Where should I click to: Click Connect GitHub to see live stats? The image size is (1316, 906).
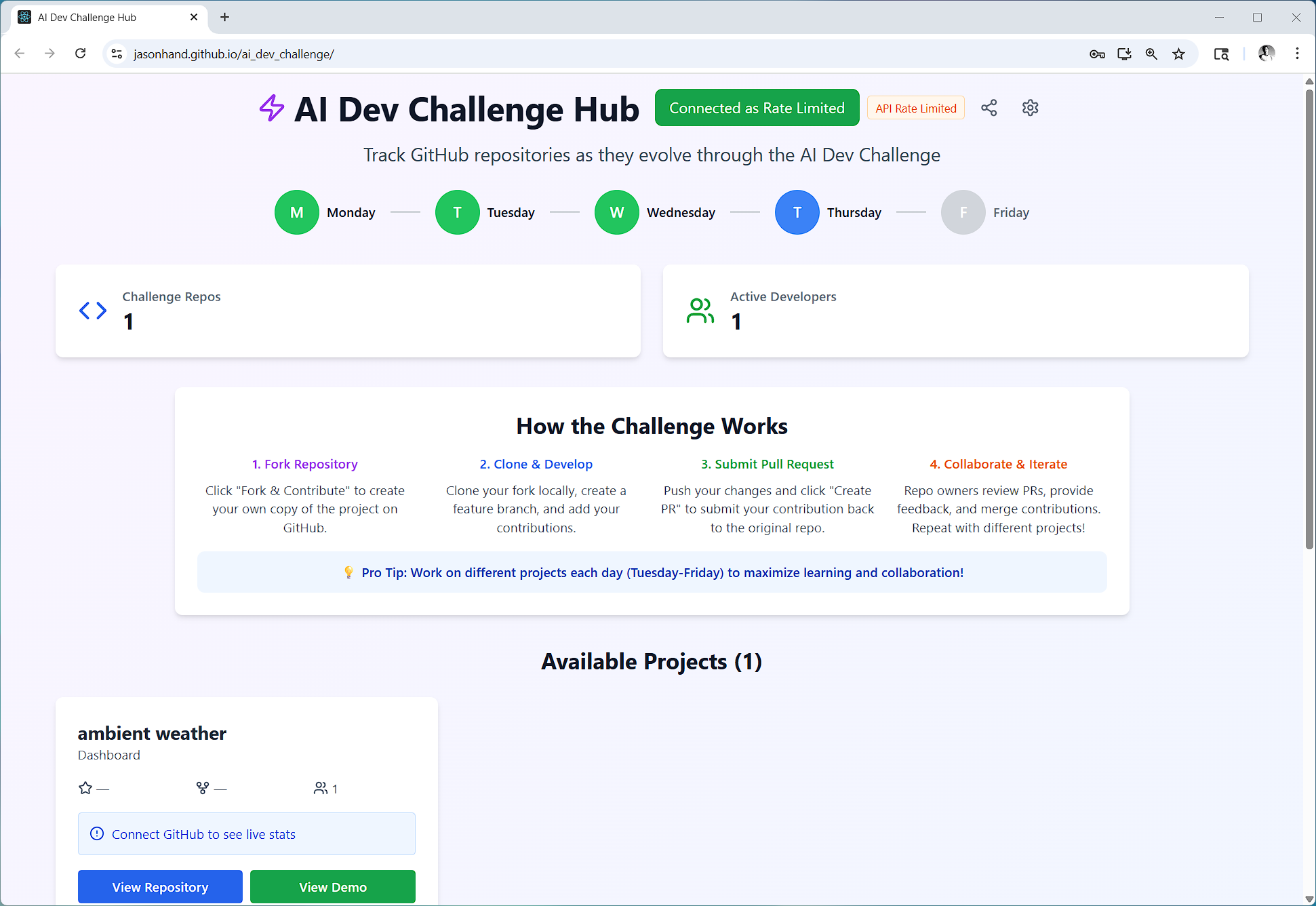[203, 834]
